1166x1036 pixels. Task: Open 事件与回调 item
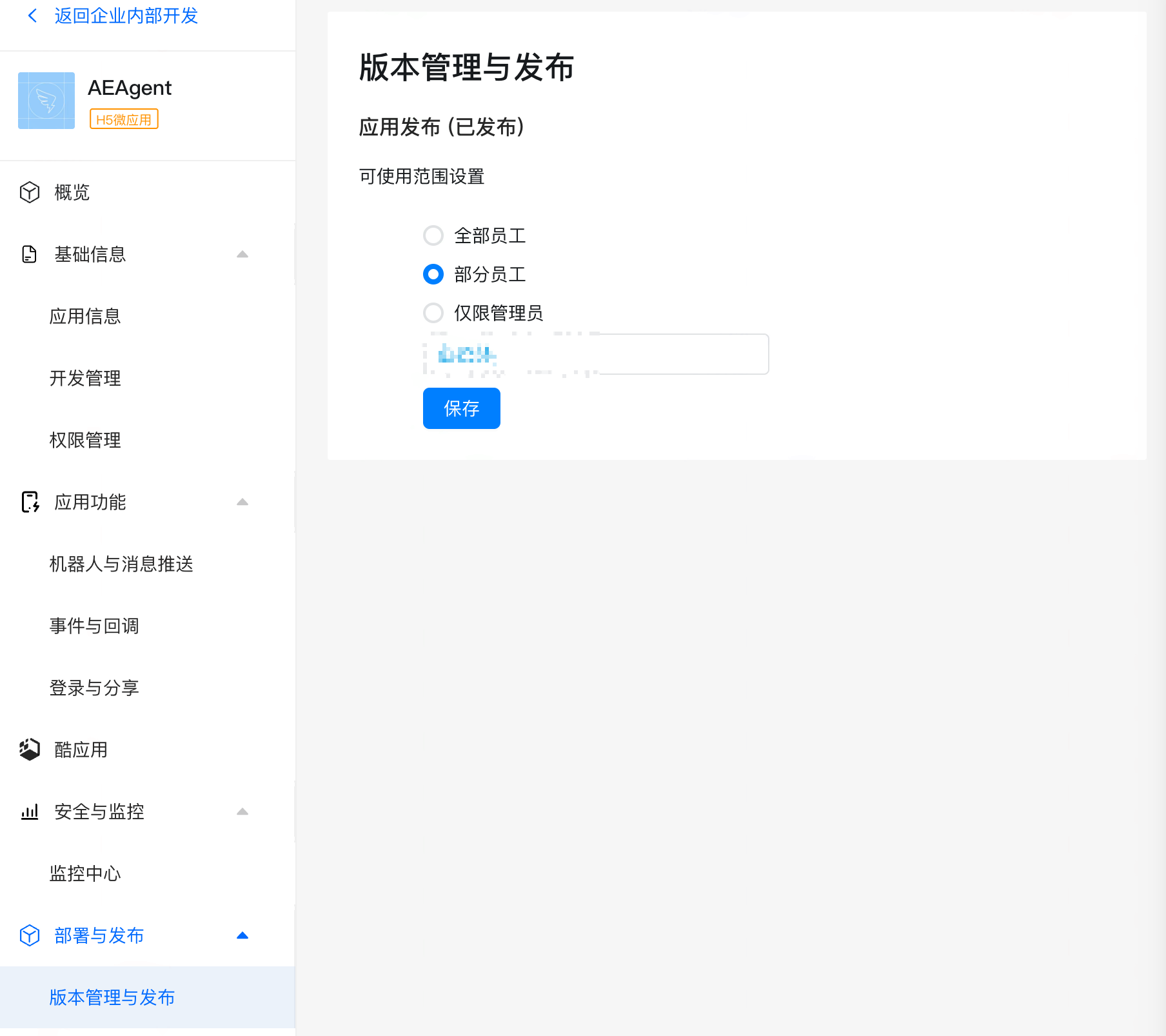pos(94,626)
